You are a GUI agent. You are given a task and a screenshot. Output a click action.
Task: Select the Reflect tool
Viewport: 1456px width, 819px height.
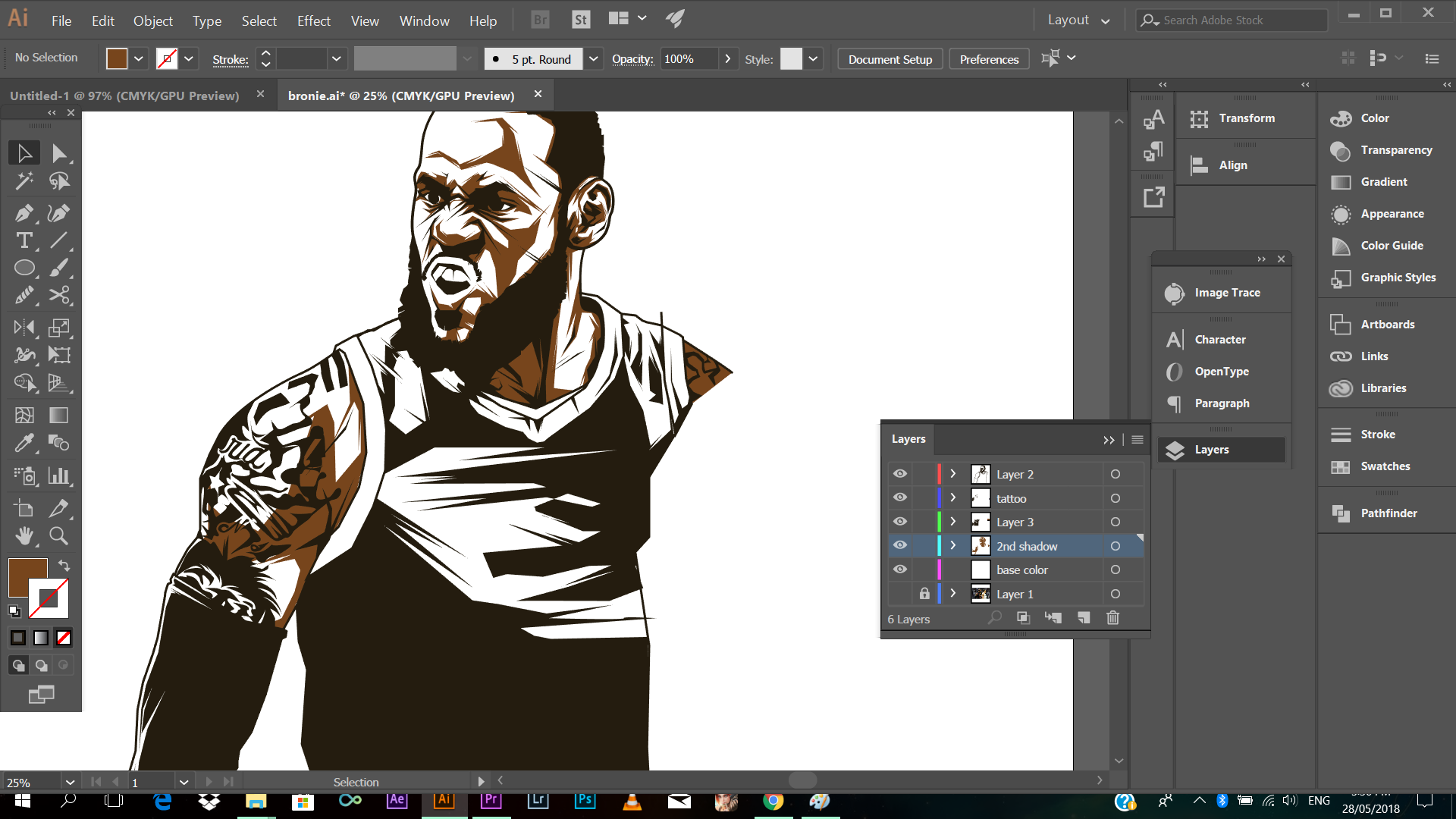coord(24,328)
